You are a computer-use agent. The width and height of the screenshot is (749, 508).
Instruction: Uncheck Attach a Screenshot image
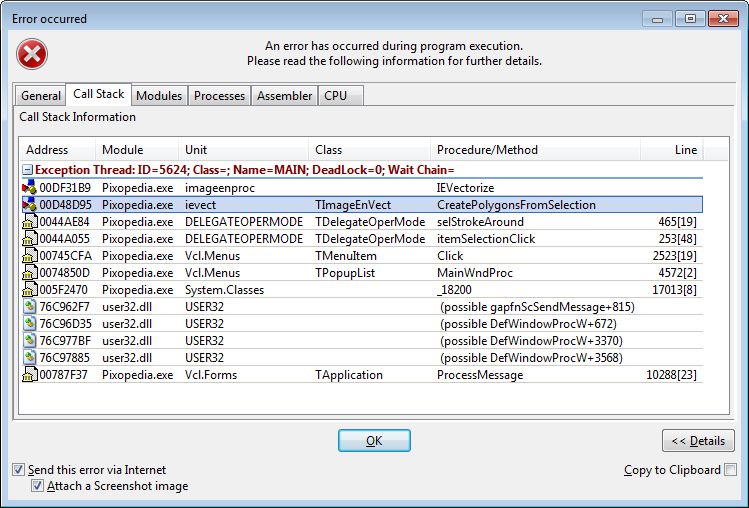[x=37, y=486]
